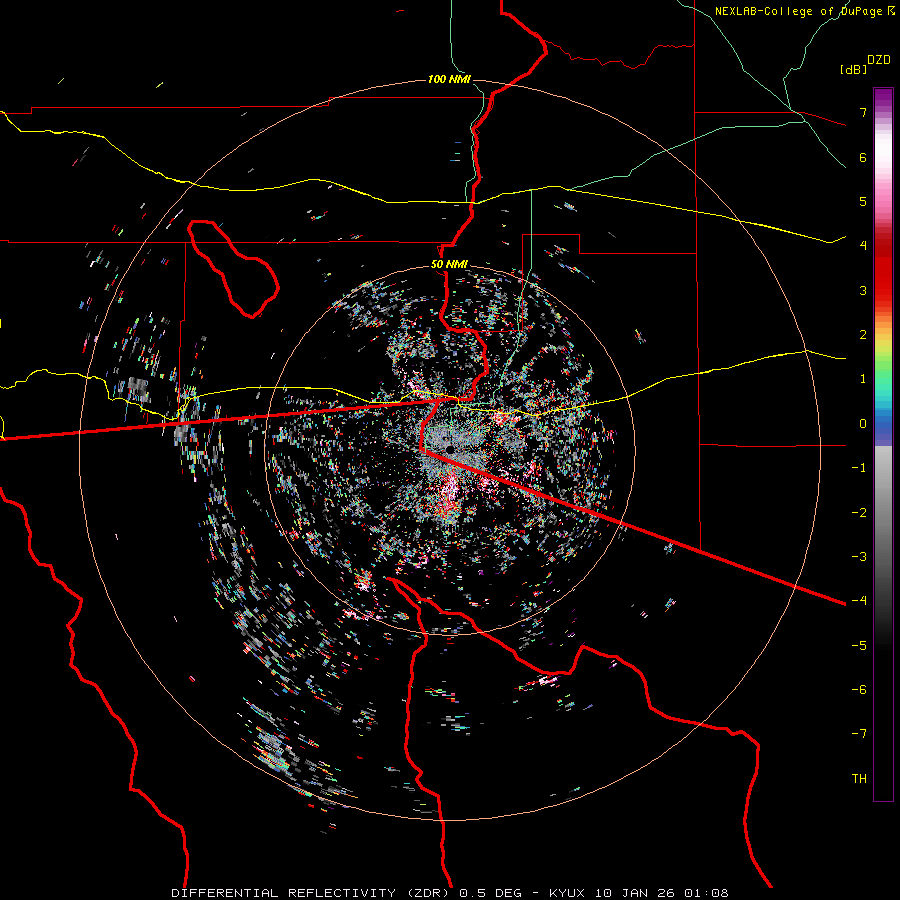Click the [dB] unit label
Viewport: 900px width, 900px height.
(x=853, y=69)
